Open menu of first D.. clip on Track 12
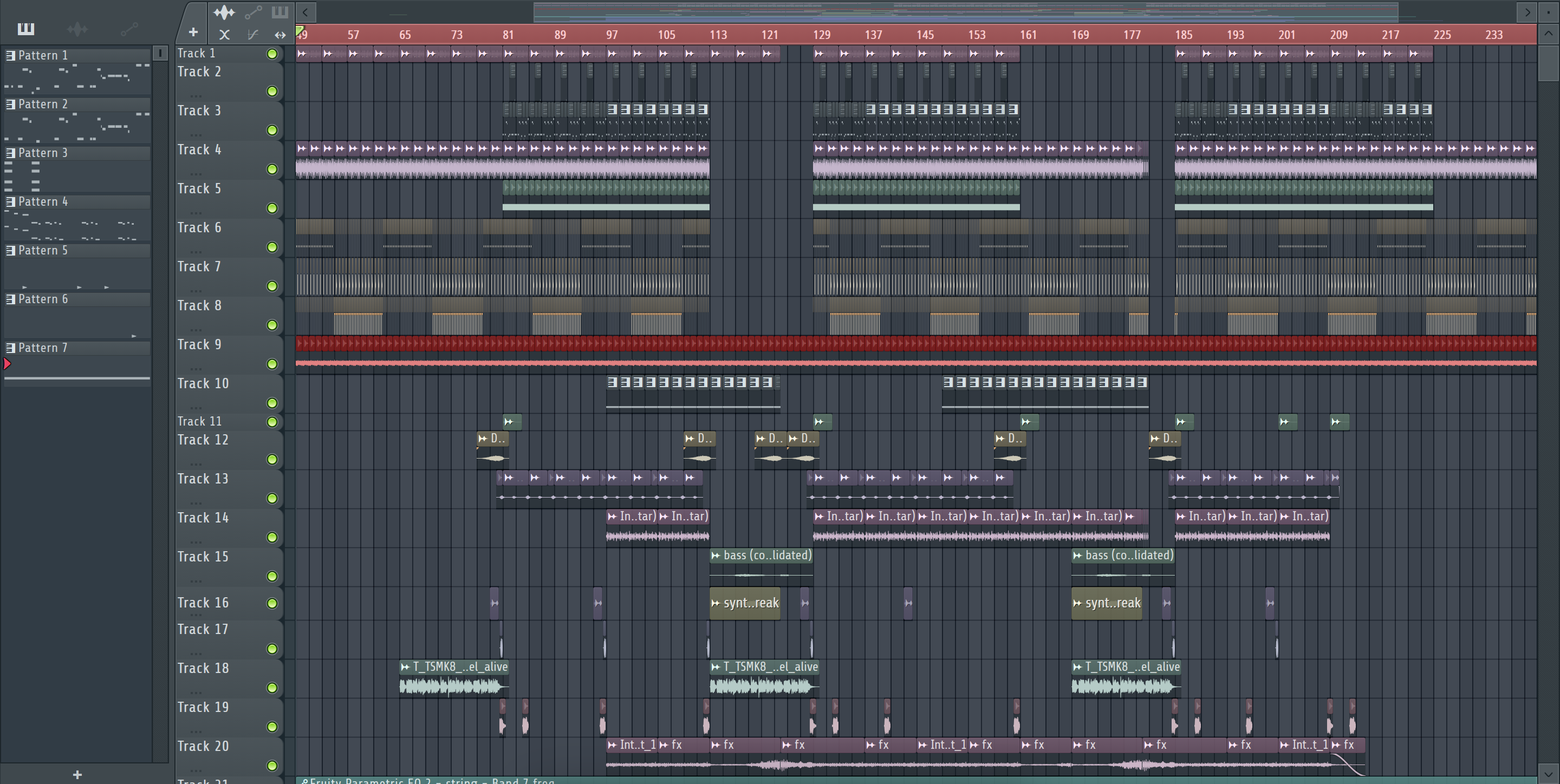Image resolution: width=1560 pixels, height=784 pixels. point(483,439)
